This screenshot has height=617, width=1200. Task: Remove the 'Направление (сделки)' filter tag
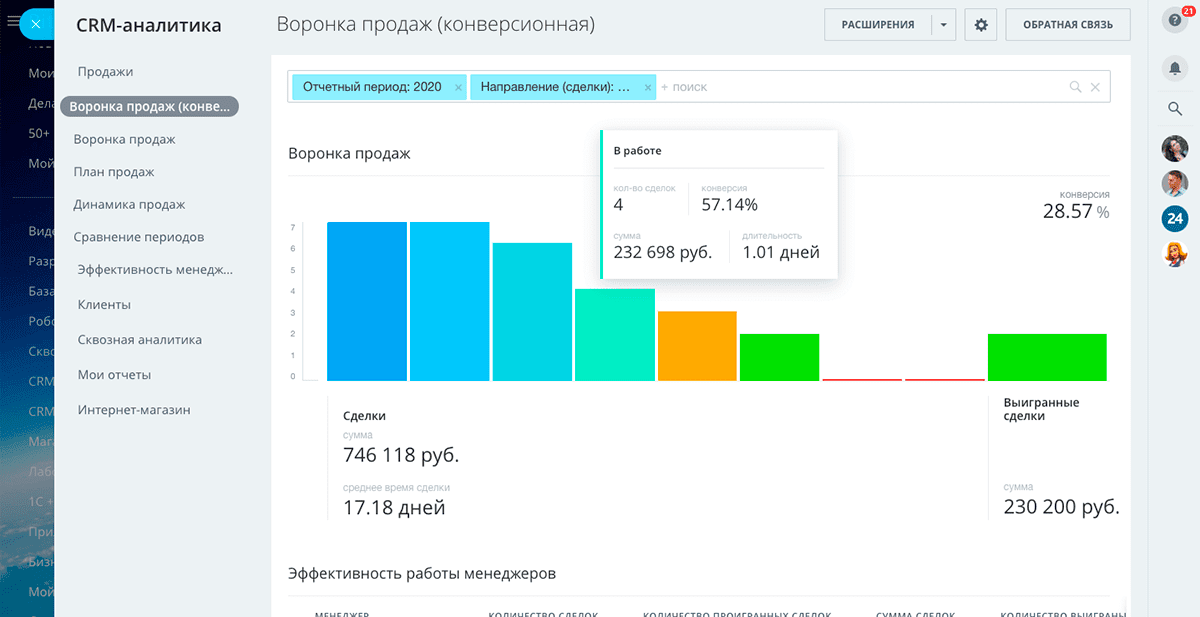tap(648, 88)
